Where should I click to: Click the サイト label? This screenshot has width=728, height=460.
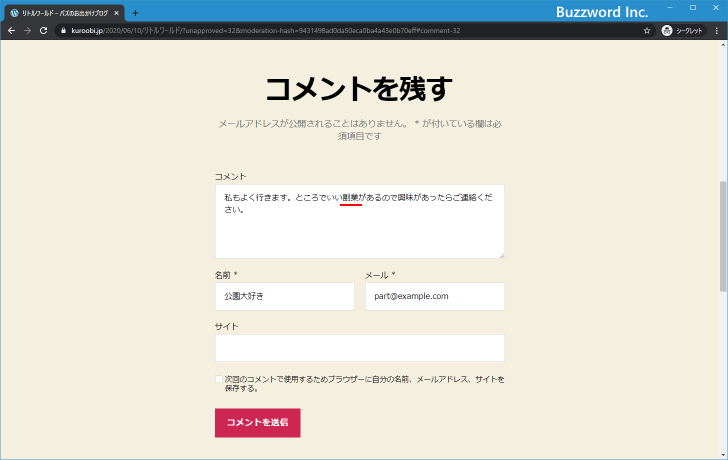pyautogui.click(x=227, y=327)
